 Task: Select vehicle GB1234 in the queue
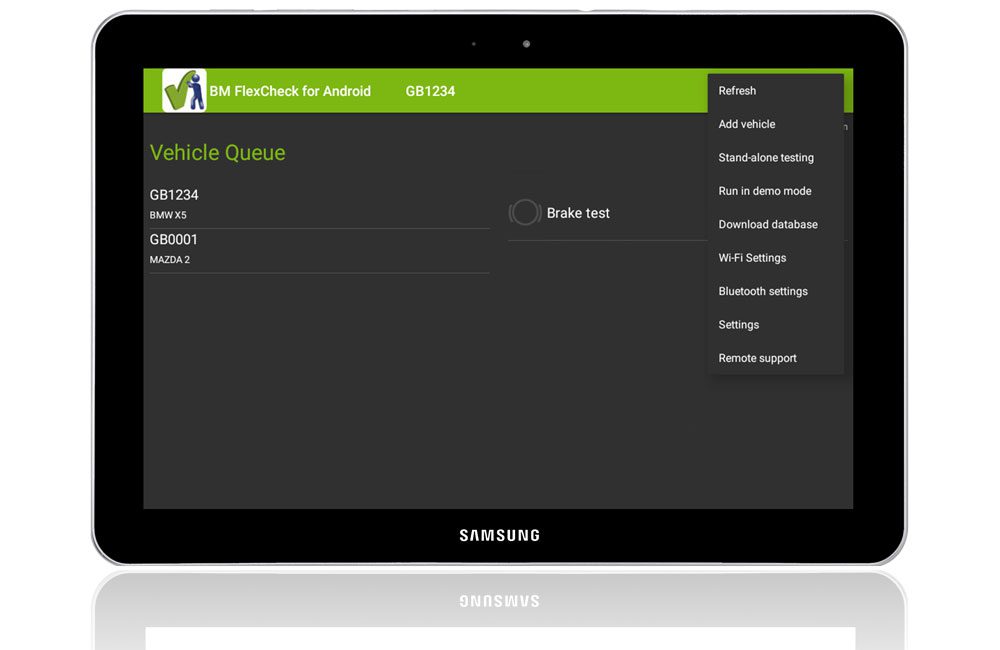tap(174, 195)
